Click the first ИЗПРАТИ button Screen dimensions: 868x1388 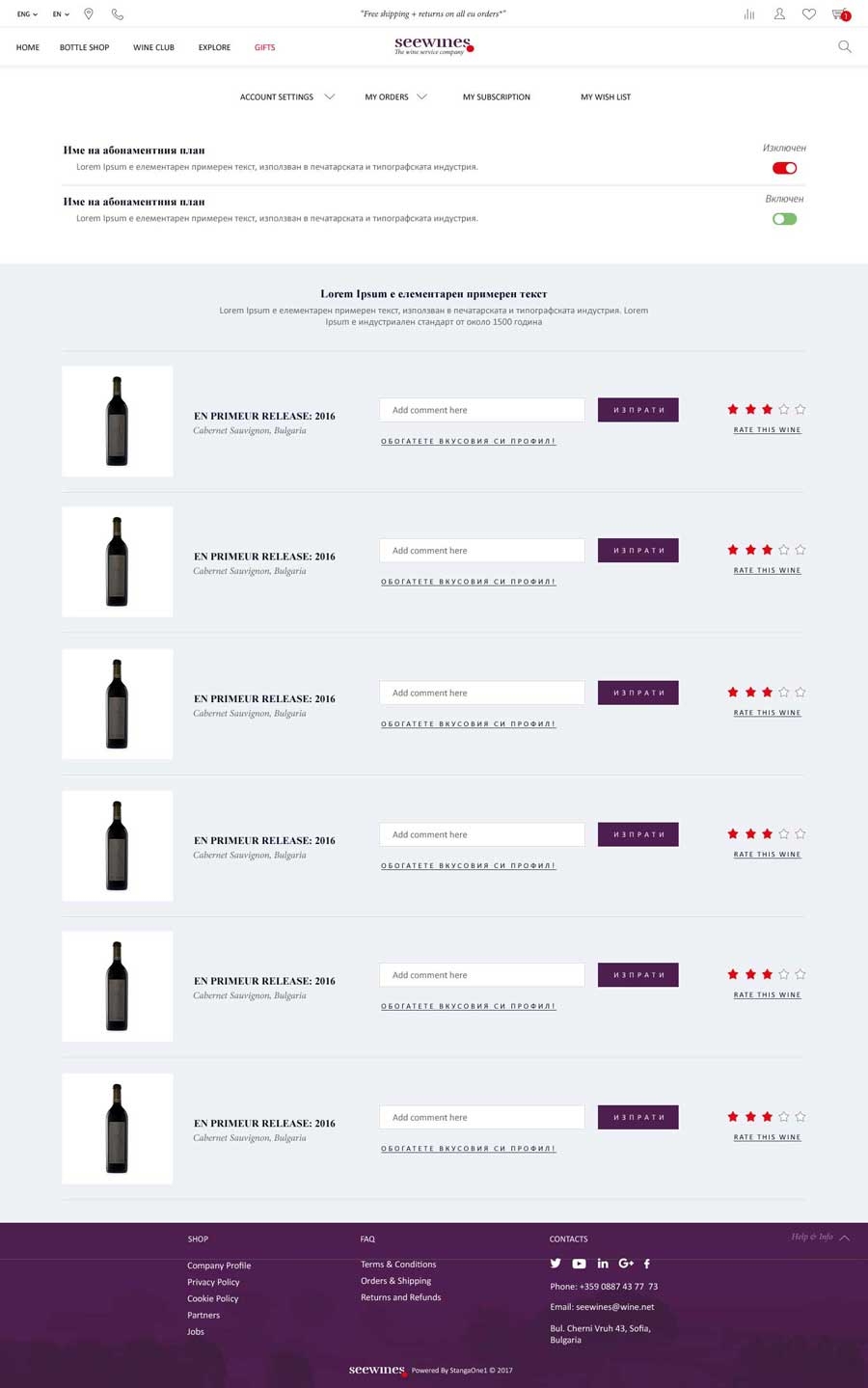click(x=638, y=410)
